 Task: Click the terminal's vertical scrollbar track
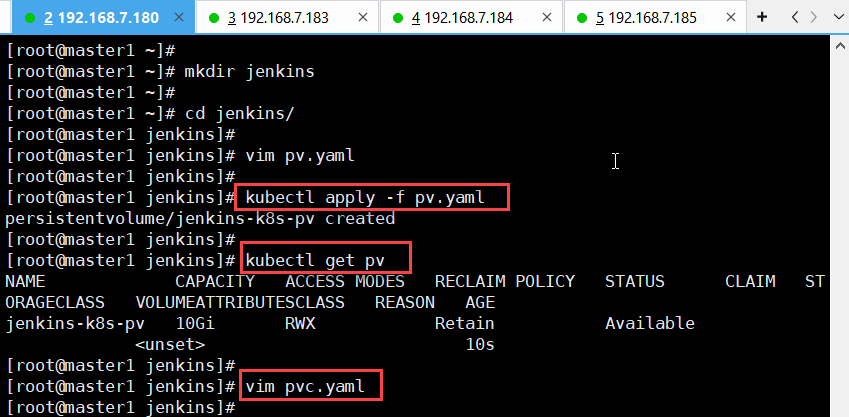click(x=840, y=233)
